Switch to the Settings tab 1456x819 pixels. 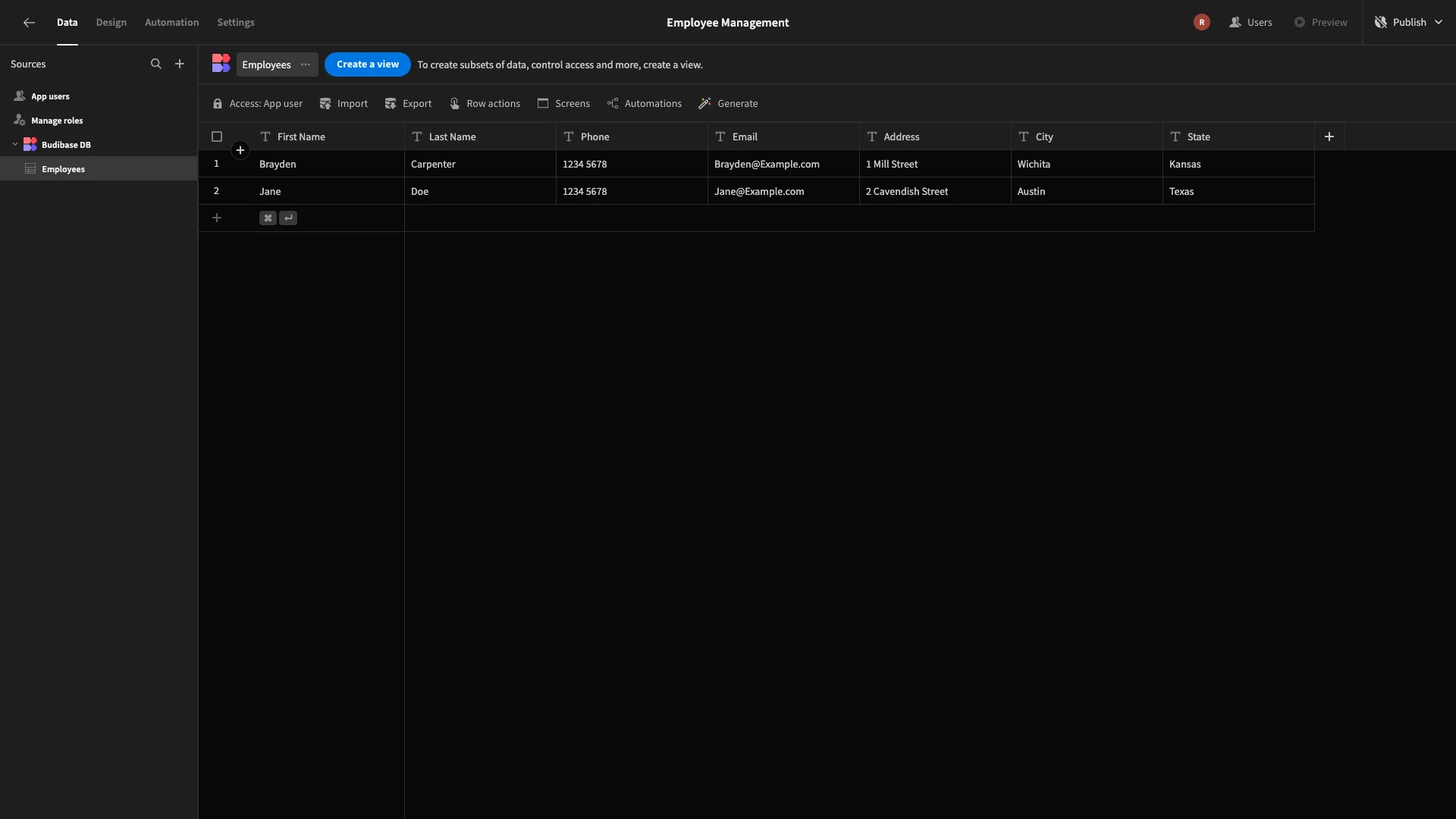236,23
